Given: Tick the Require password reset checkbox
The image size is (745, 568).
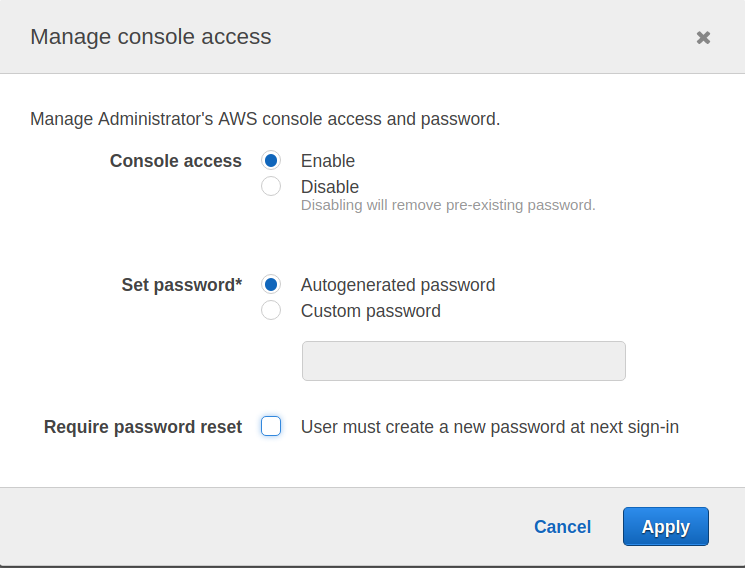Looking at the screenshot, I should (x=271, y=427).
